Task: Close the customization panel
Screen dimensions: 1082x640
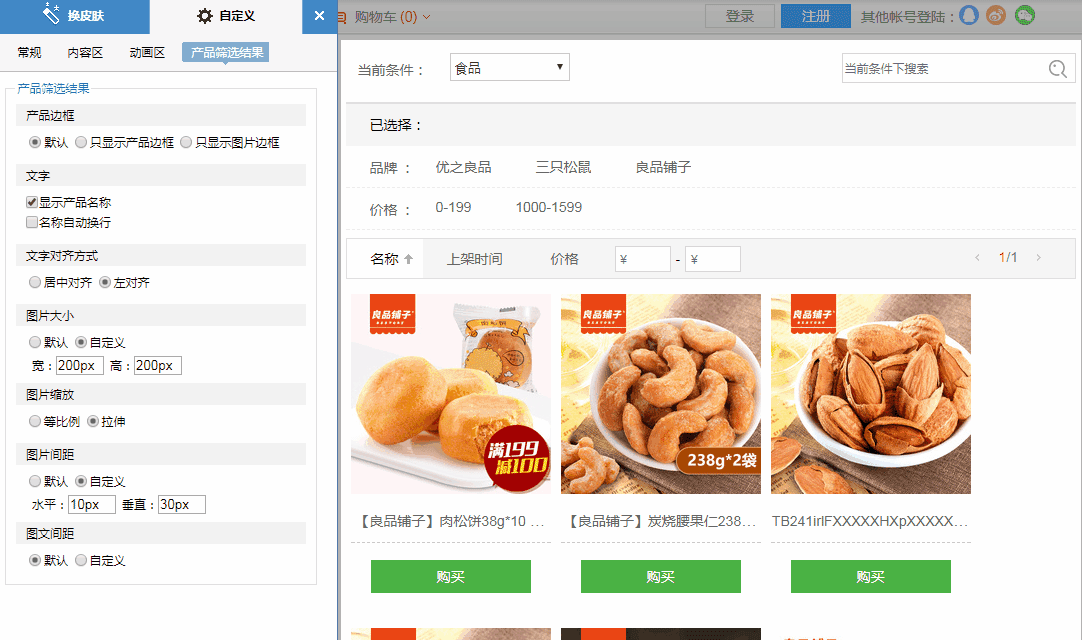Action: (319, 16)
